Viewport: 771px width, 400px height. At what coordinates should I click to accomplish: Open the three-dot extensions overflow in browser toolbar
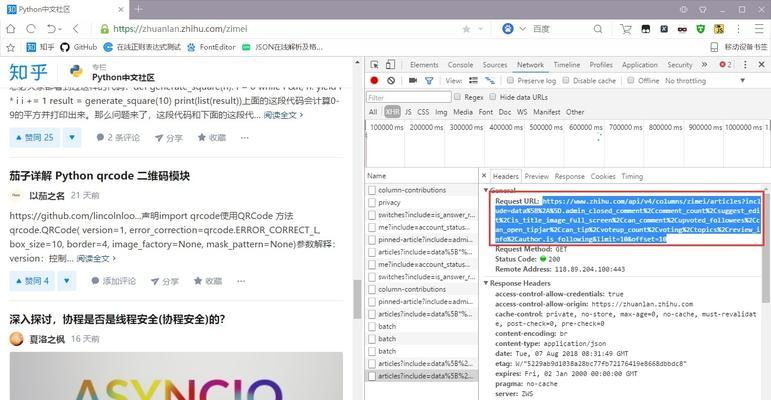tap(738, 29)
